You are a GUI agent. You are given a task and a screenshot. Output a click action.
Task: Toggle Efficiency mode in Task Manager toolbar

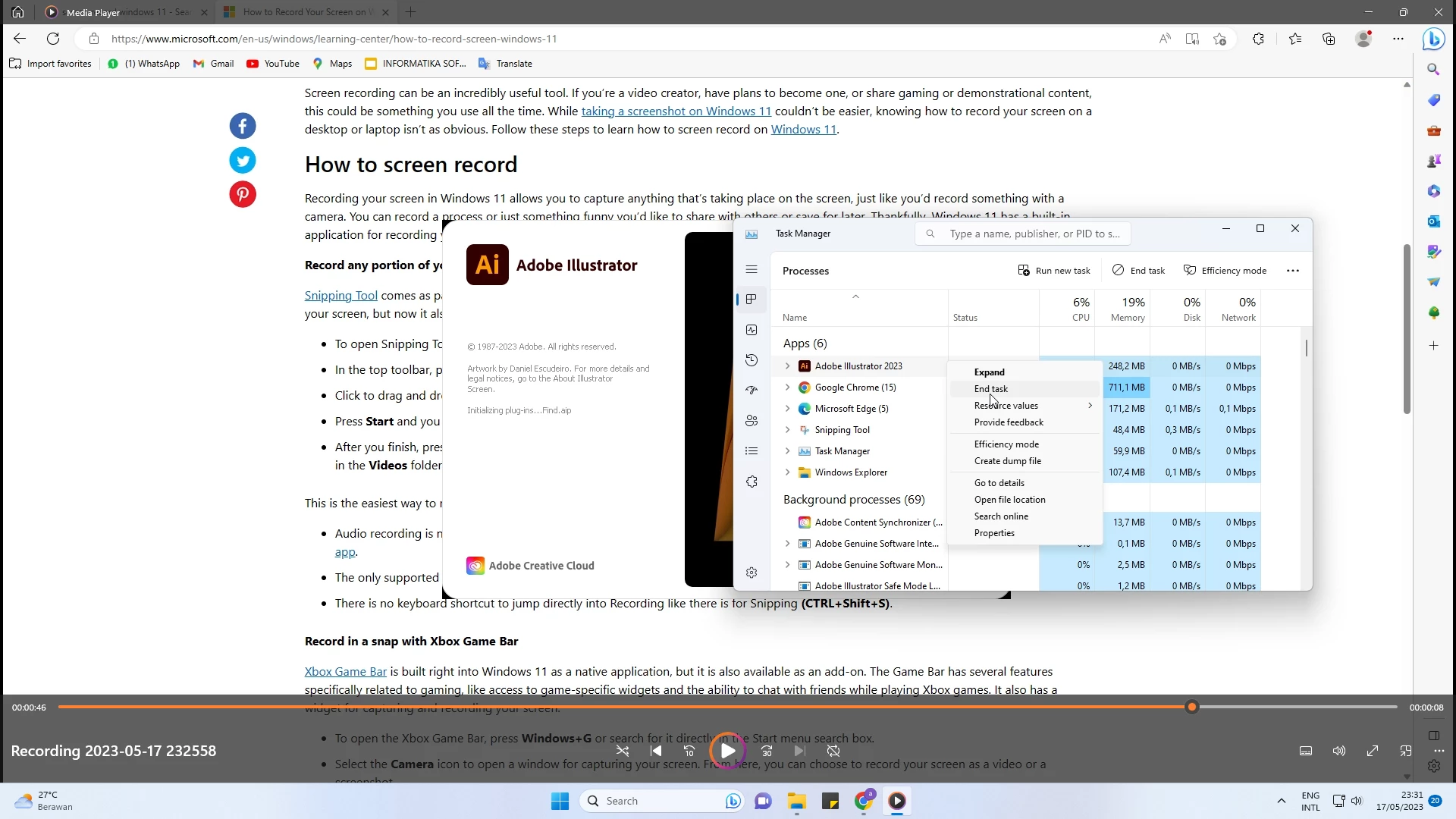click(1225, 271)
